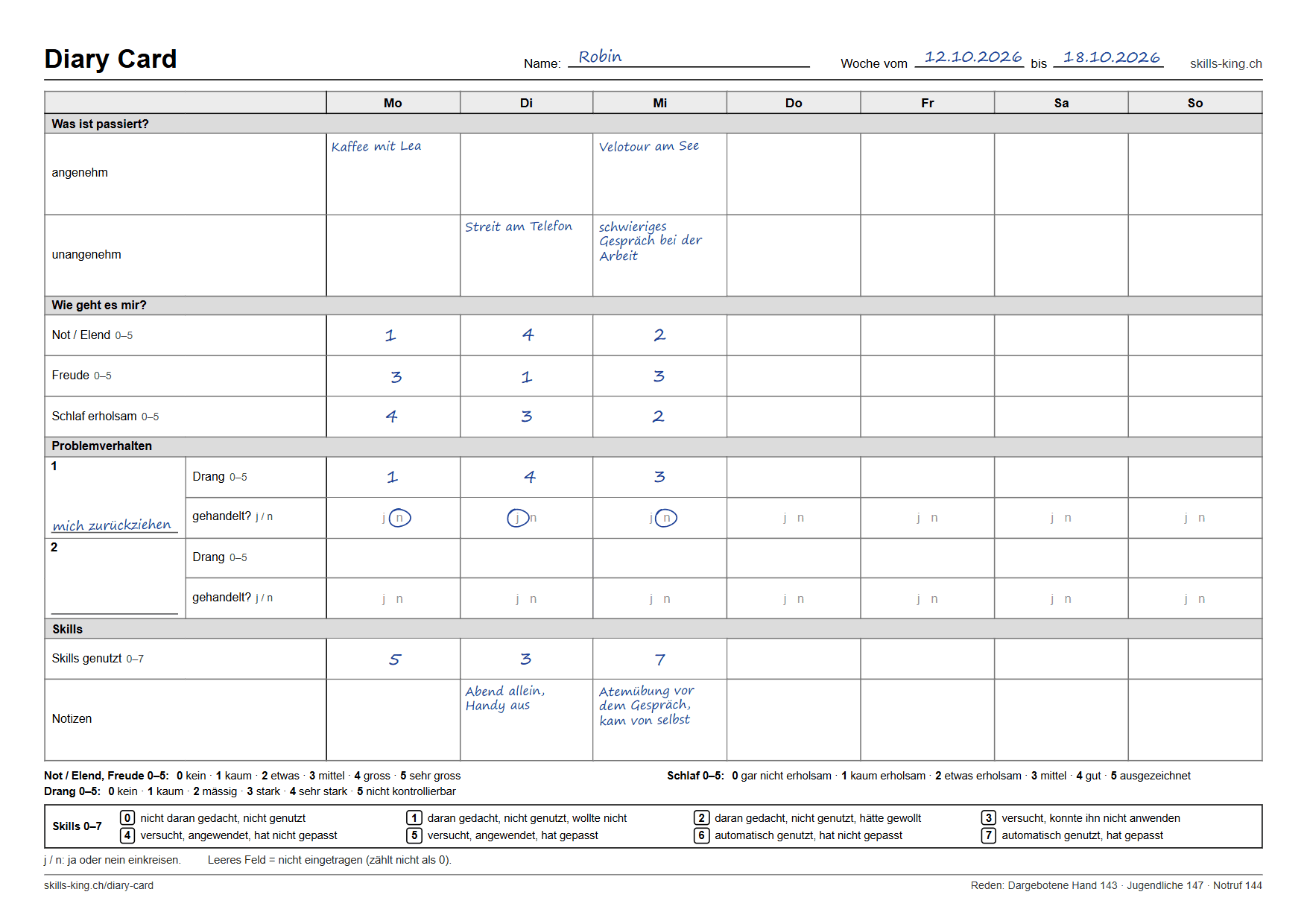
Task: Click note Abend allein, Handy aus
Action: [505, 698]
